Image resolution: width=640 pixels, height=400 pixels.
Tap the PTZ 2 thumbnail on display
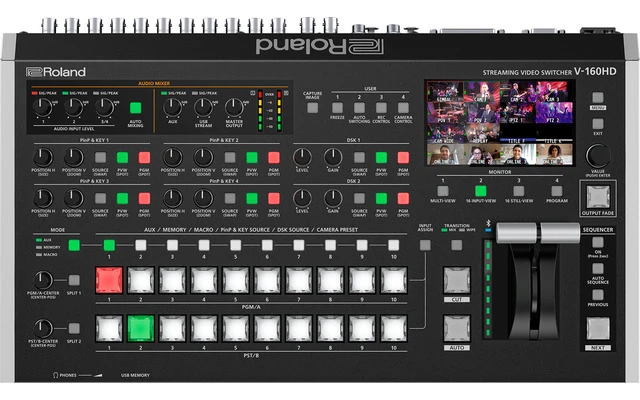[x=554, y=113]
